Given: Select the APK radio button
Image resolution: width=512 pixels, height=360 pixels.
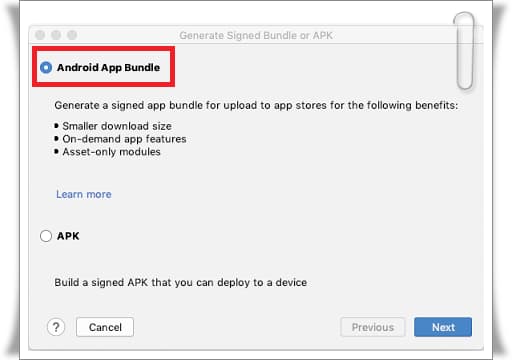Looking at the screenshot, I should tap(46, 236).
